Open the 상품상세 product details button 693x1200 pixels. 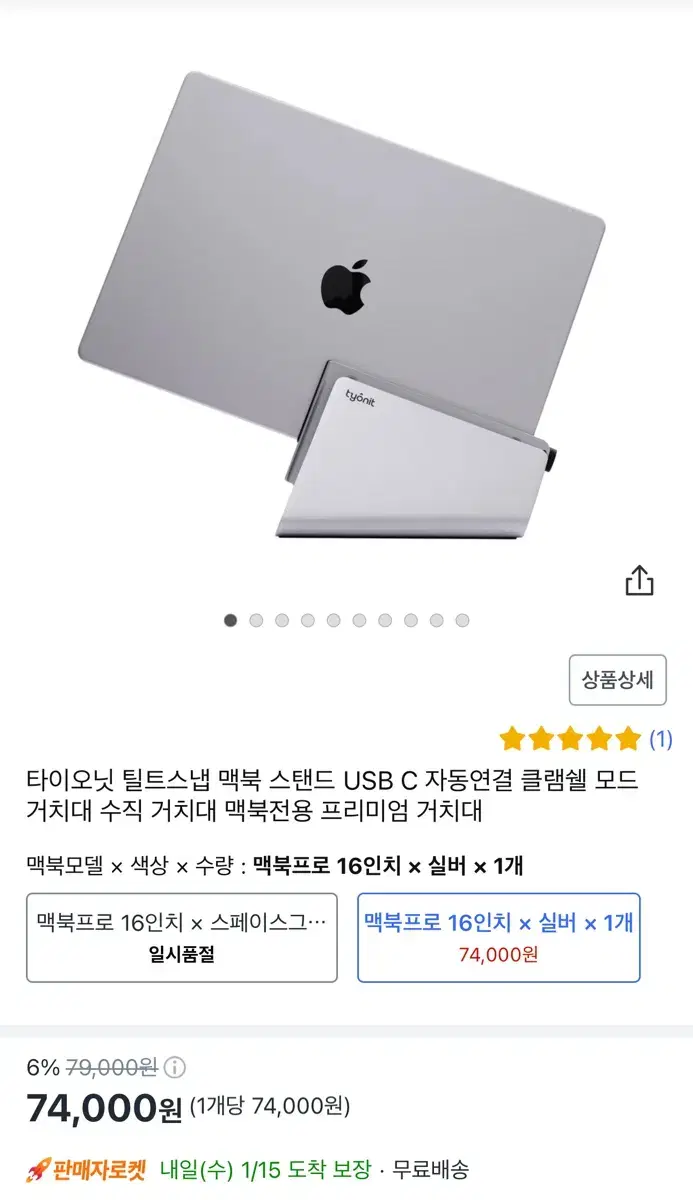617,681
